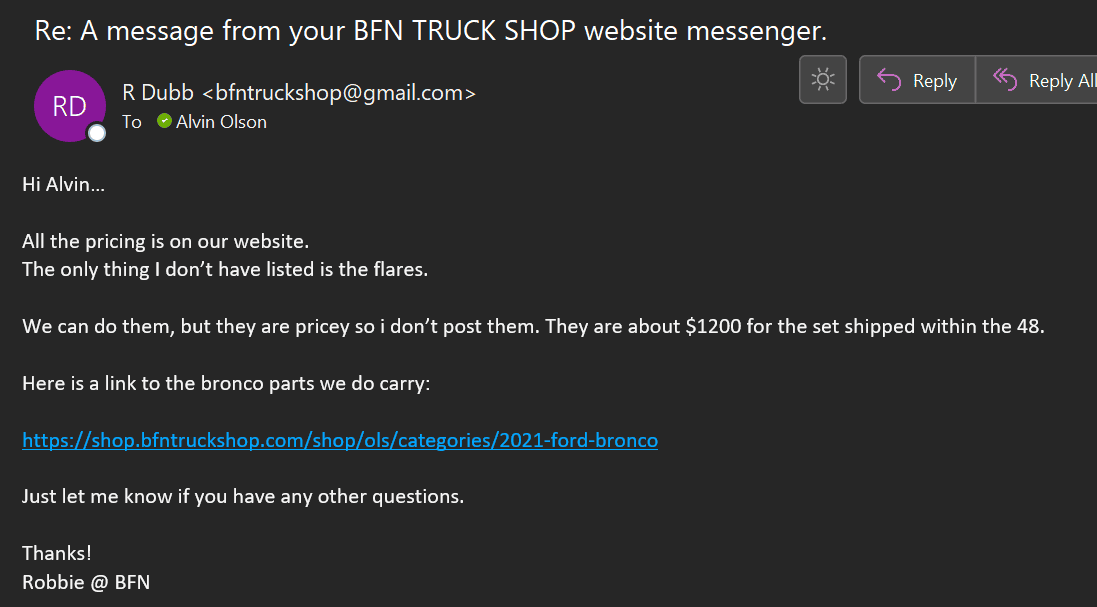Click the presence status circle on avatar
Viewport: 1097px width, 607px height.
97,133
